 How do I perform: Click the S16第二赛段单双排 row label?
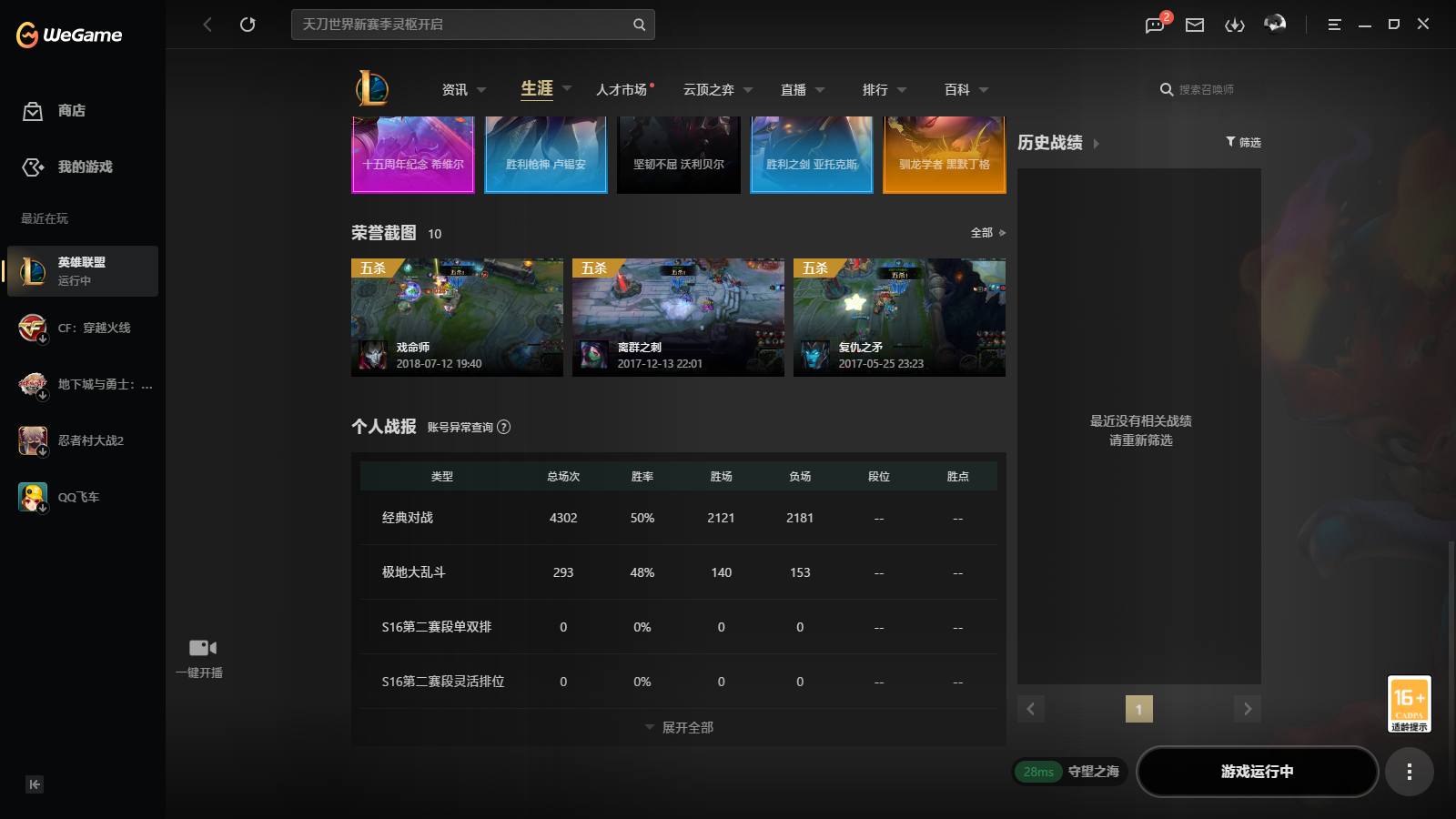[x=437, y=627]
